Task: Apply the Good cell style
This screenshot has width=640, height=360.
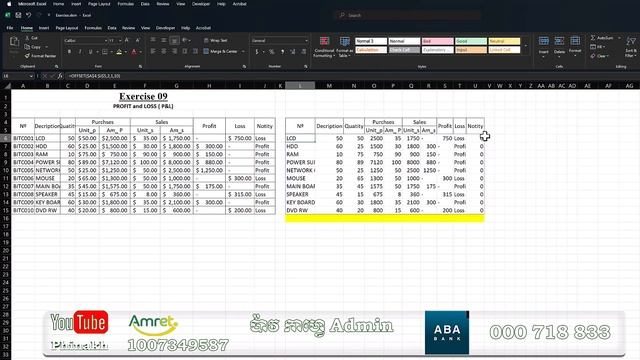Action: point(471,41)
